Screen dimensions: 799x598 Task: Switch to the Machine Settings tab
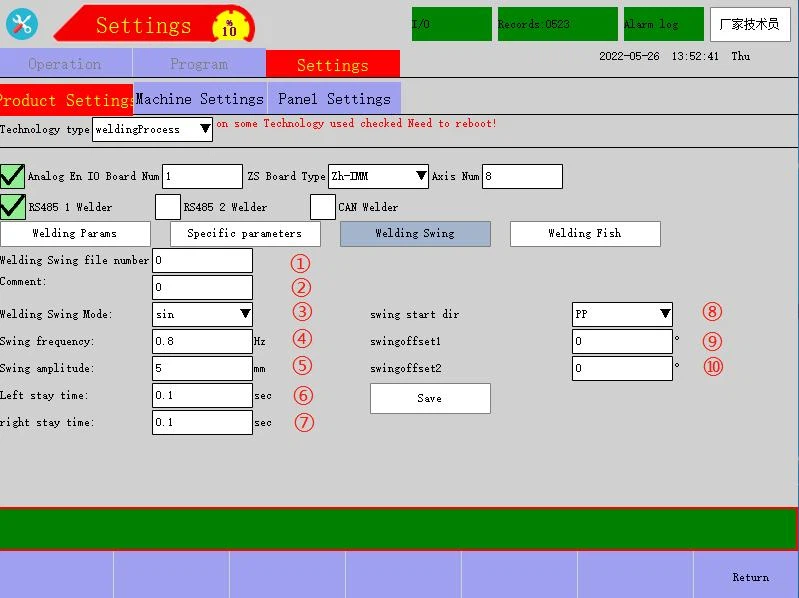(199, 99)
